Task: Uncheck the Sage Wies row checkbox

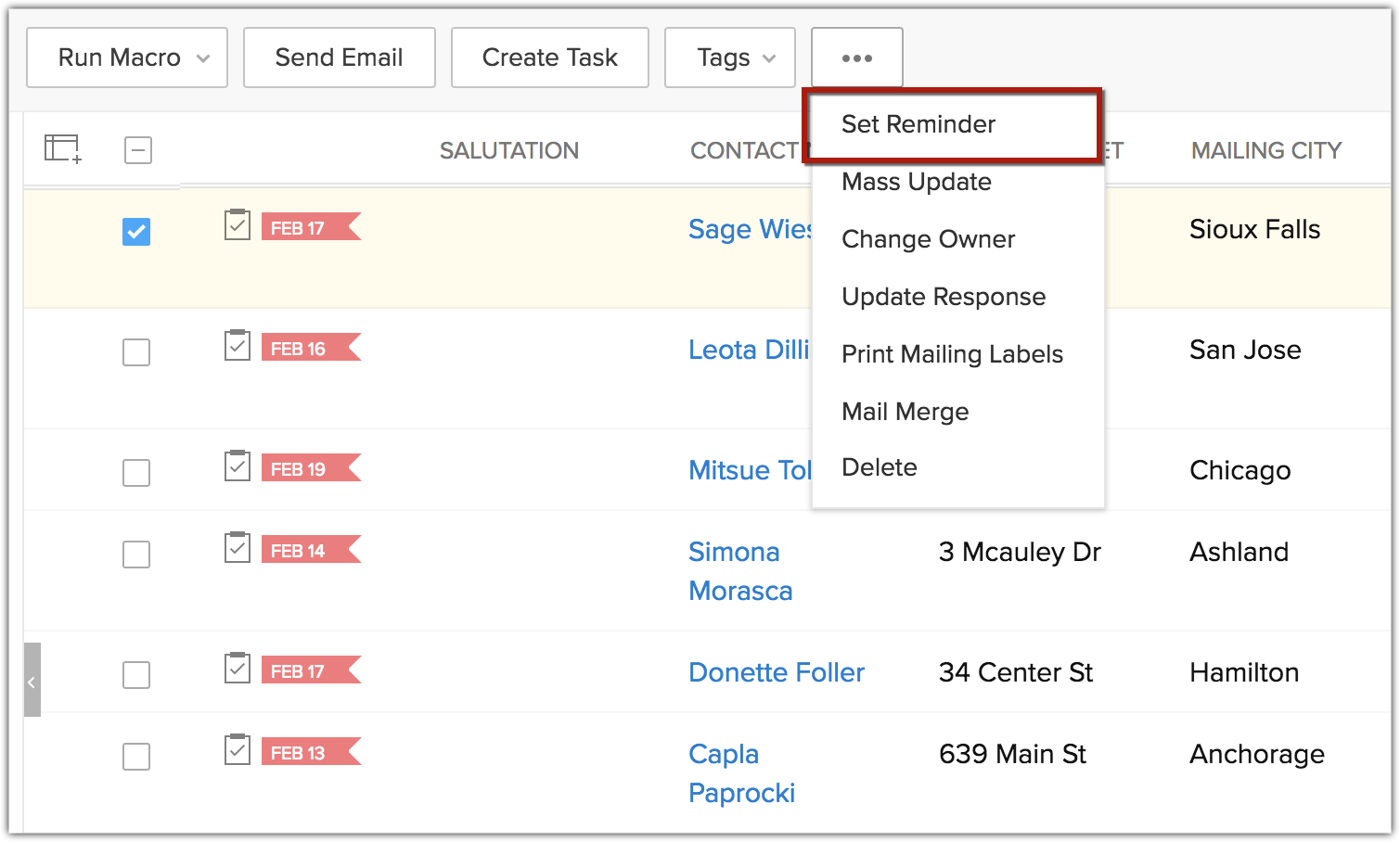Action: click(x=136, y=232)
